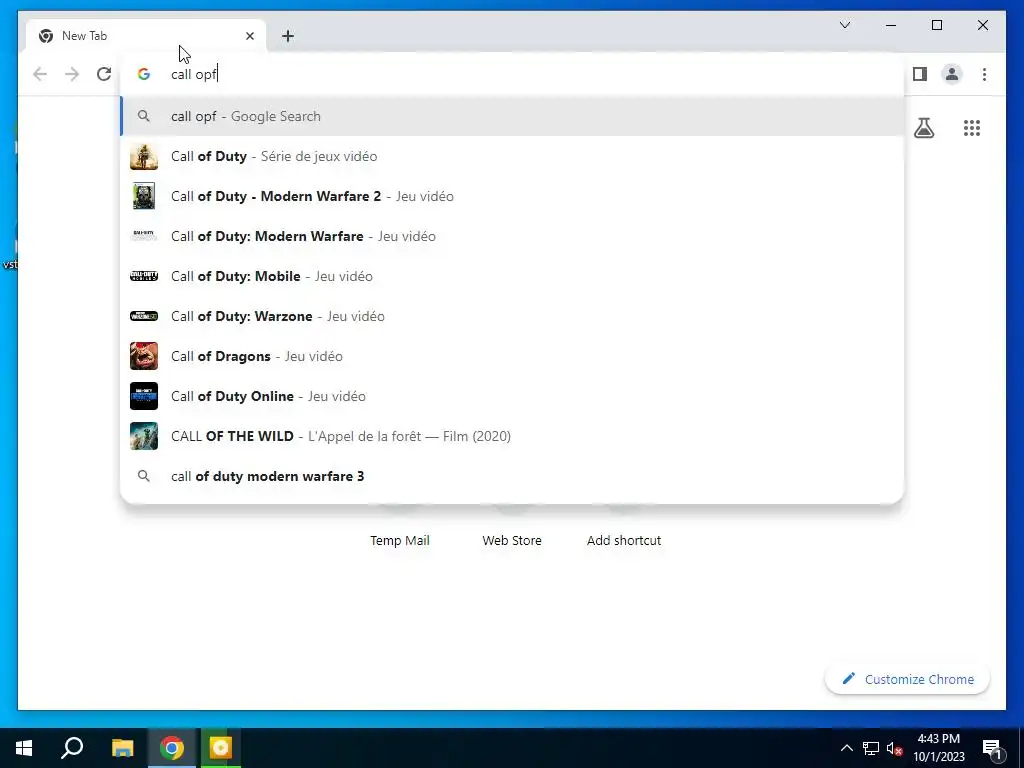Viewport: 1024px width, 768px height.
Task: Open the profile avatar button
Action: 952,74
